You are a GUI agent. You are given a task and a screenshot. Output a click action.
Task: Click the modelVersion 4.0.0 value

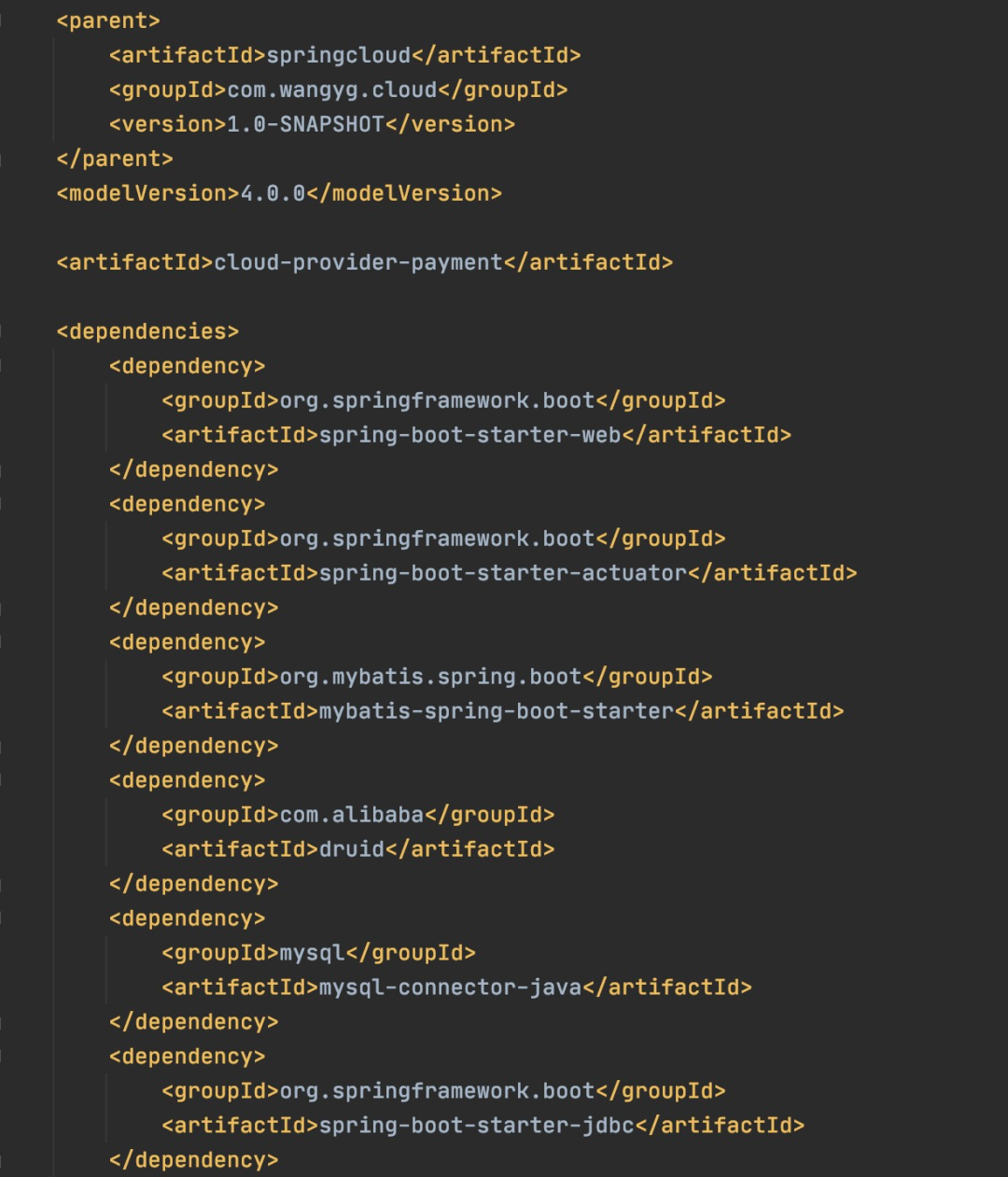point(273,193)
